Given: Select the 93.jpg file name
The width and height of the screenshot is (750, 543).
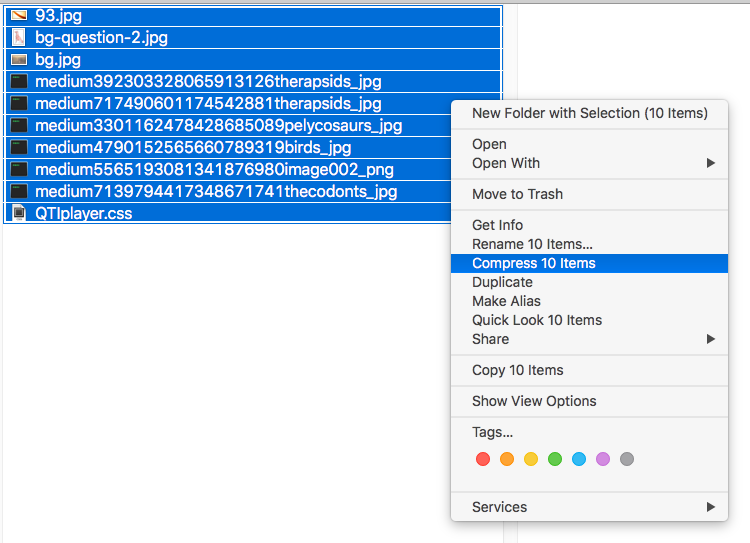Looking at the screenshot, I should tap(58, 16).
